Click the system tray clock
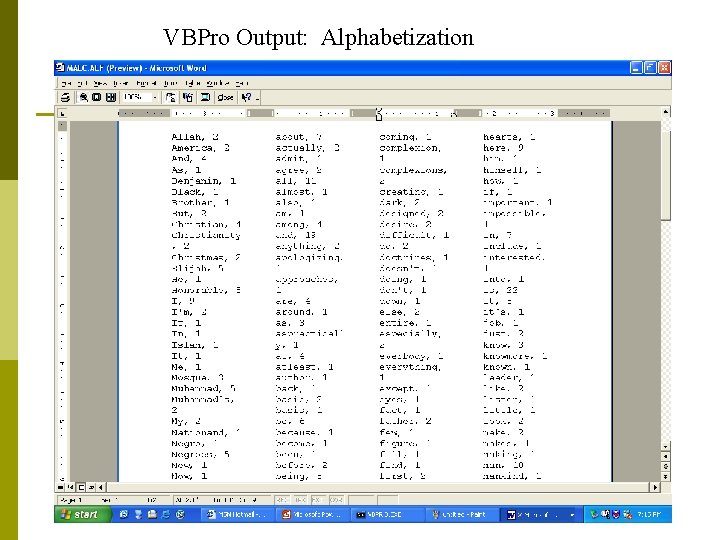720x540 pixels. (649, 515)
